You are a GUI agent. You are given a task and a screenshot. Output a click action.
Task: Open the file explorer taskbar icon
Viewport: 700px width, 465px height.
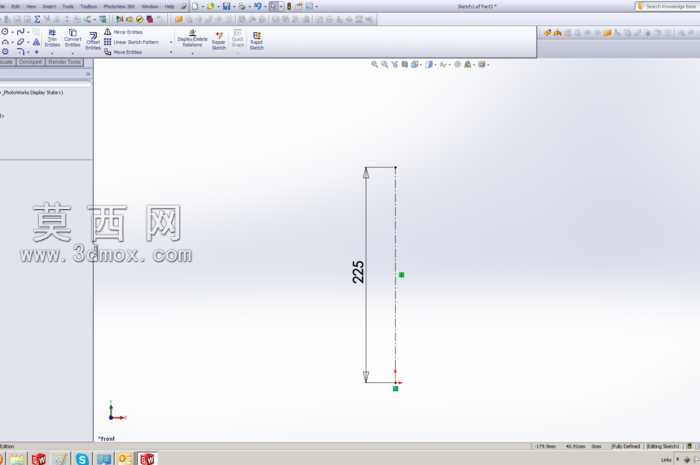pyautogui.click(x=17, y=459)
